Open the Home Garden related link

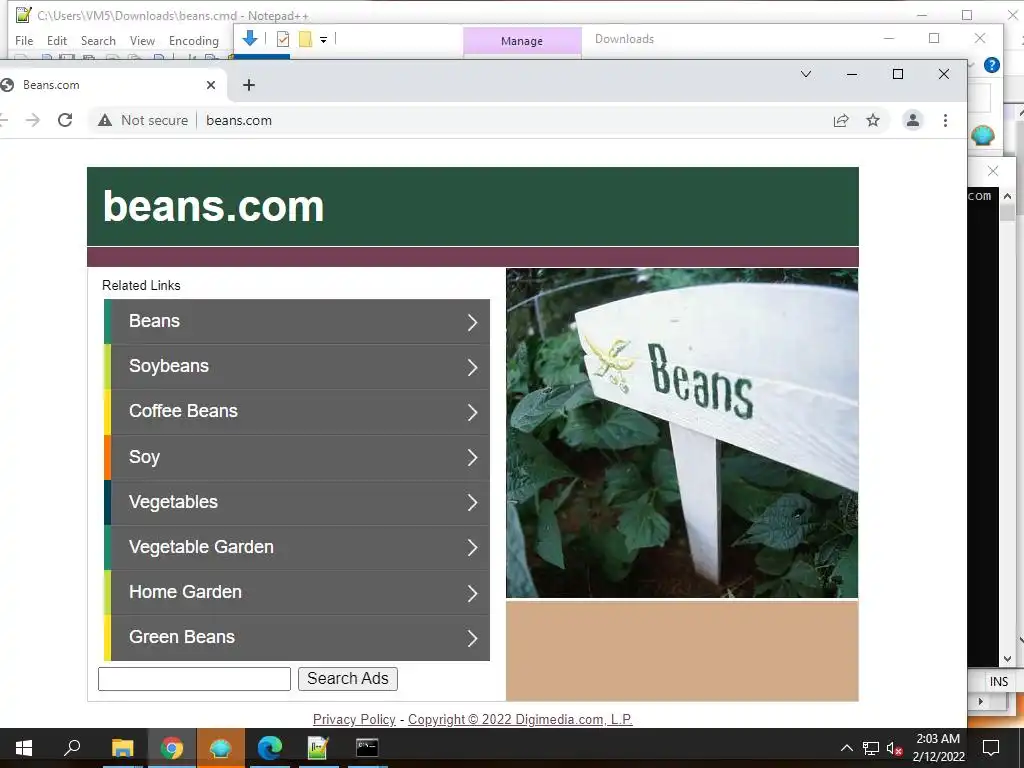click(296, 592)
